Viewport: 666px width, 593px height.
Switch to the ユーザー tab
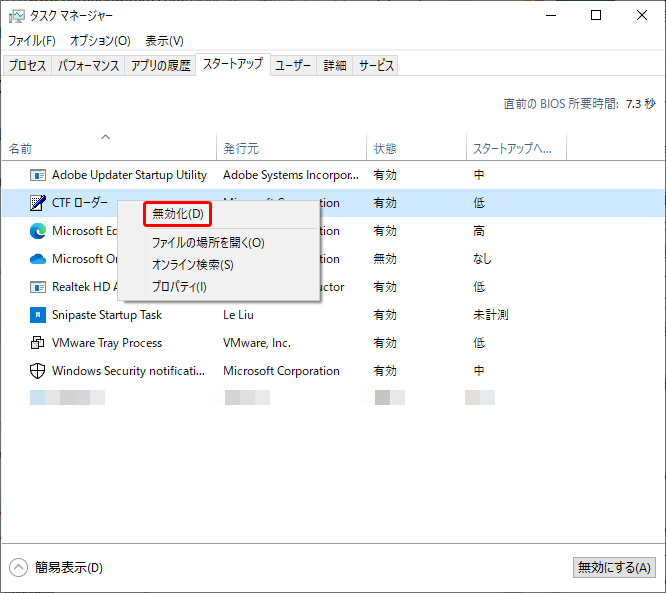click(293, 65)
